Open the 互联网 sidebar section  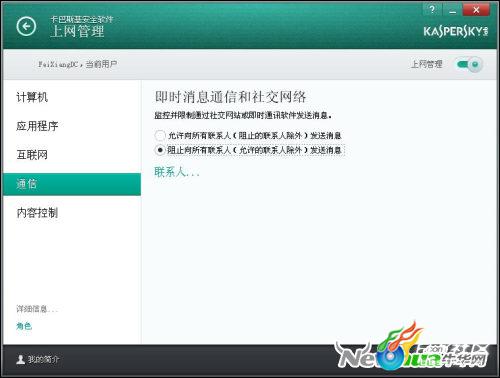pos(32,155)
